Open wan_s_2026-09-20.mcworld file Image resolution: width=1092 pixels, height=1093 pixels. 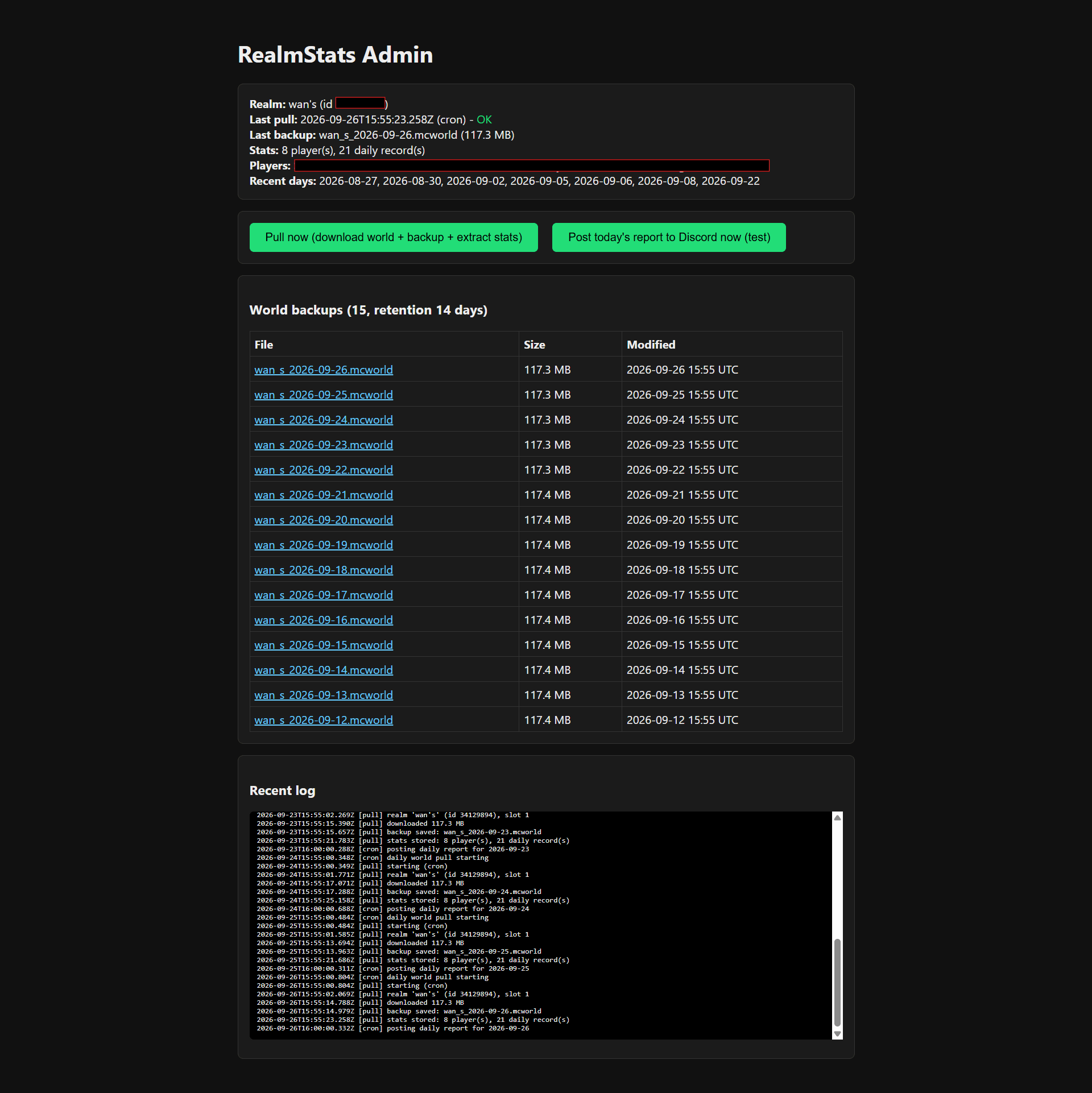click(x=324, y=520)
